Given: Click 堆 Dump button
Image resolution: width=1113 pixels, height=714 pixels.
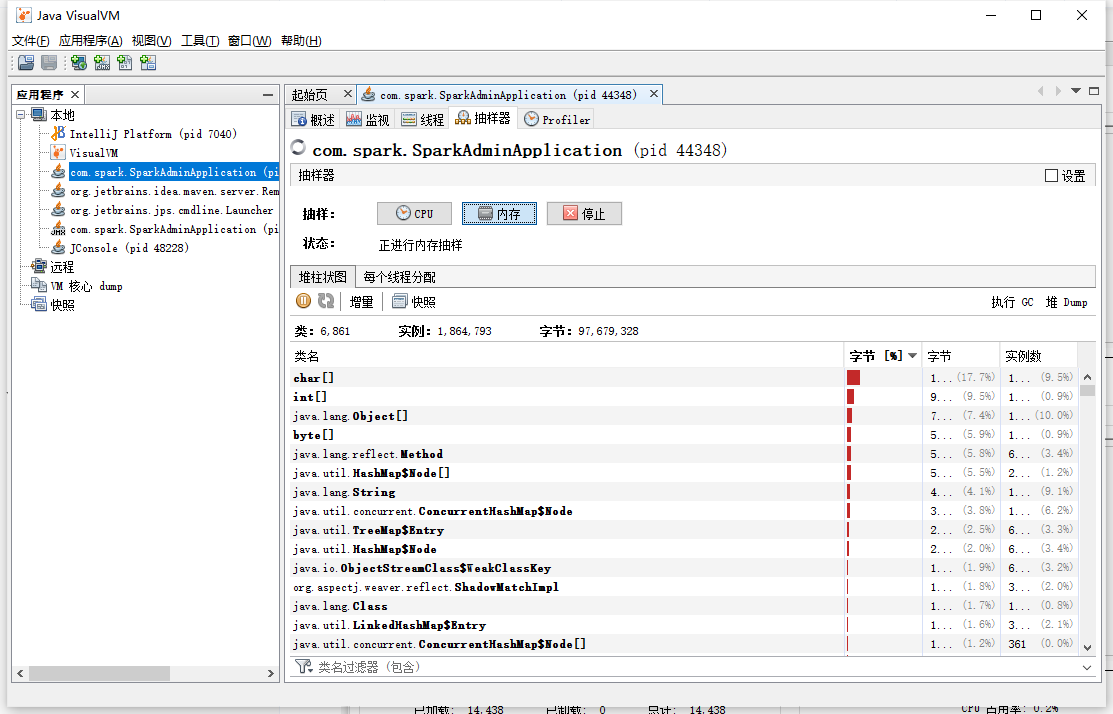Looking at the screenshot, I should coord(1066,302).
